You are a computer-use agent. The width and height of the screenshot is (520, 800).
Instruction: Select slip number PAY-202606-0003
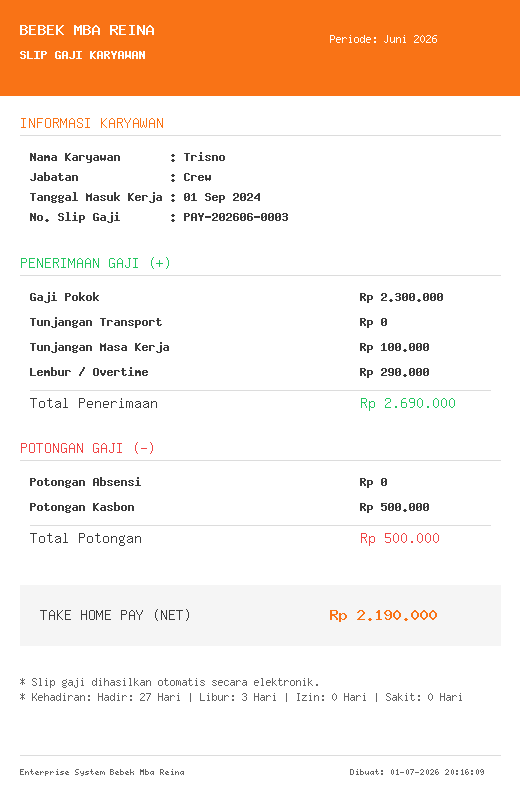(236, 217)
